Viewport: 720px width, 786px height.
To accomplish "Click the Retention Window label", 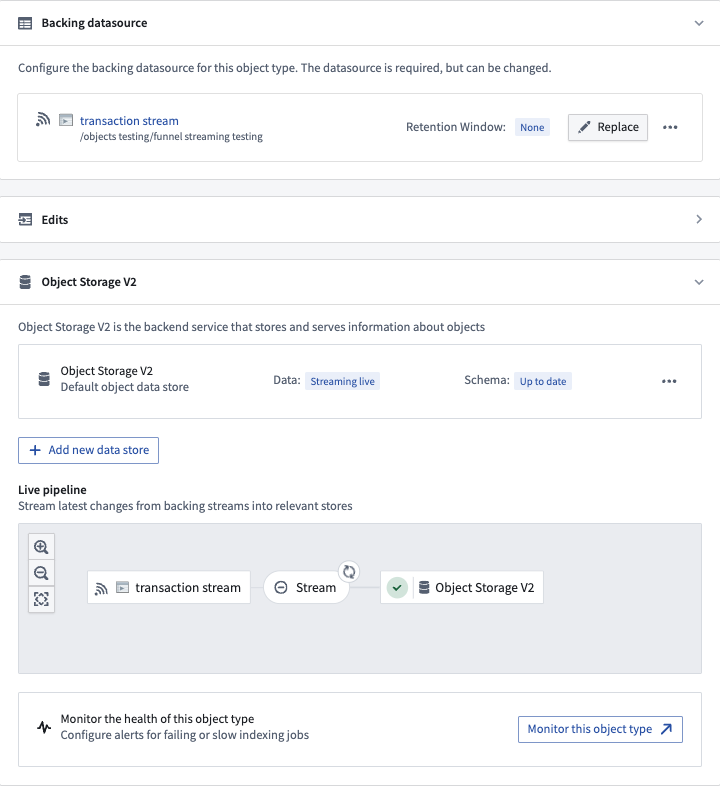I will click(456, 127).
